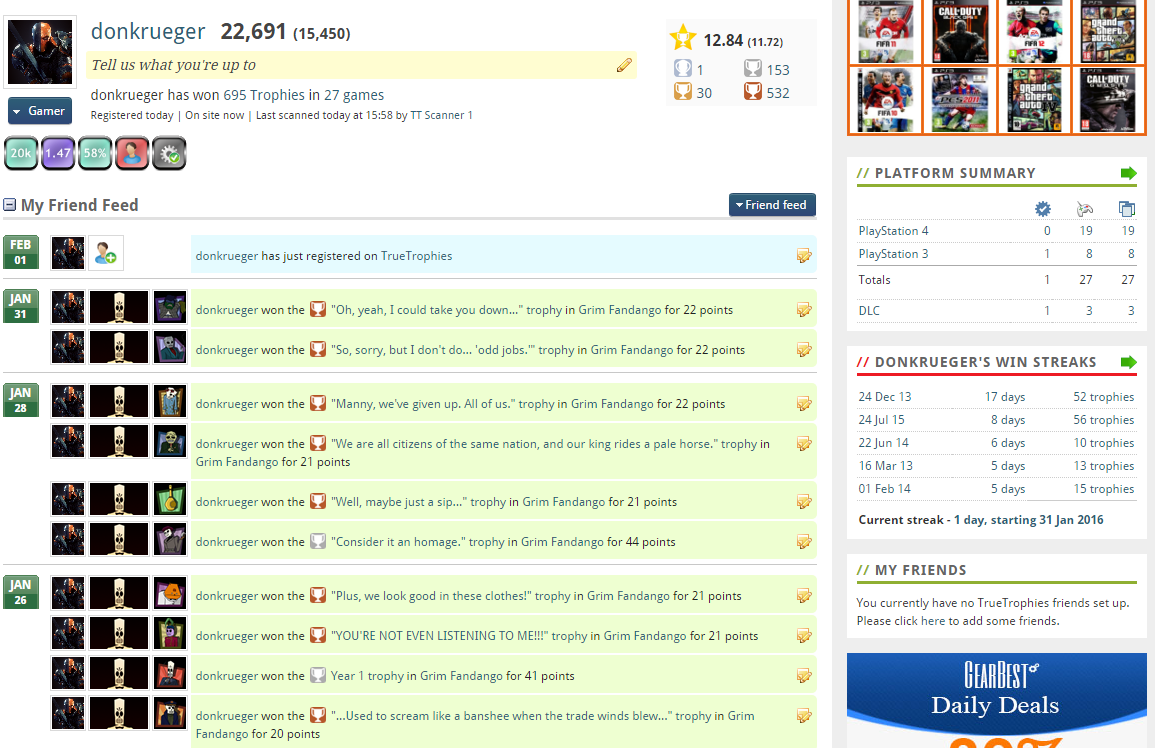Image resolution: width=1155 pixels, height=748 pixels.
Task: Click the gold star rating icon
Action: [x=683, y=38]
